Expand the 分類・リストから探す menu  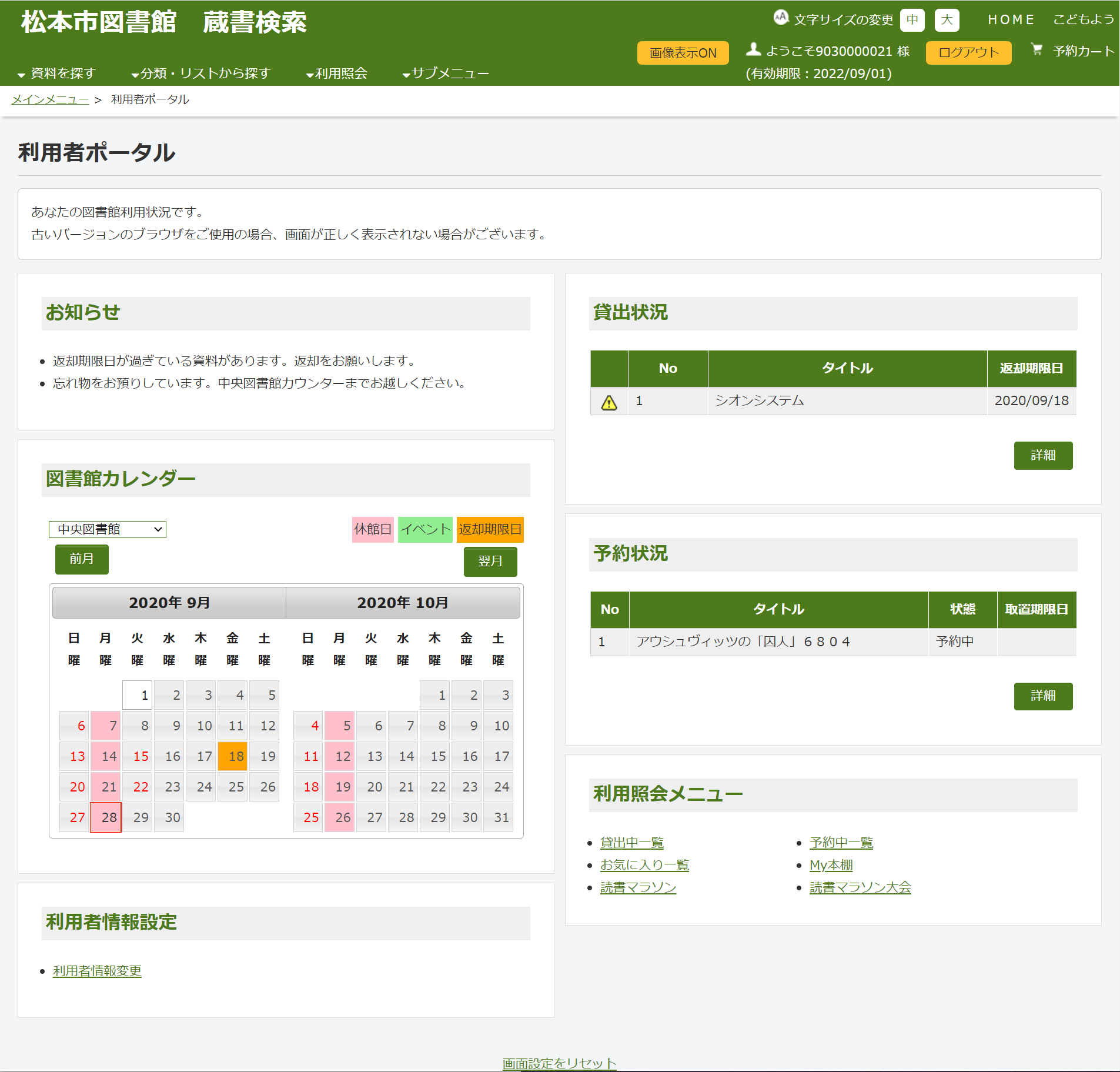pos(200,74)
